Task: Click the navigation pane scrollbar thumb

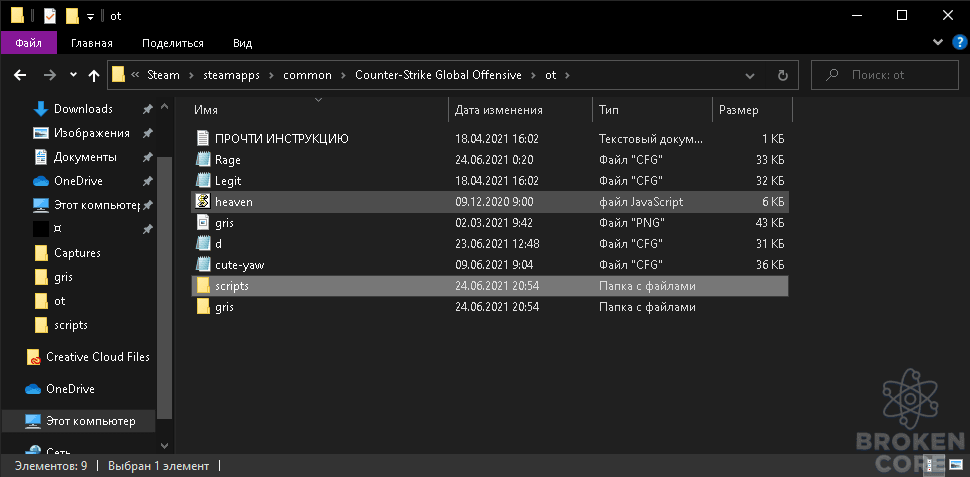Action: (164, 288)
